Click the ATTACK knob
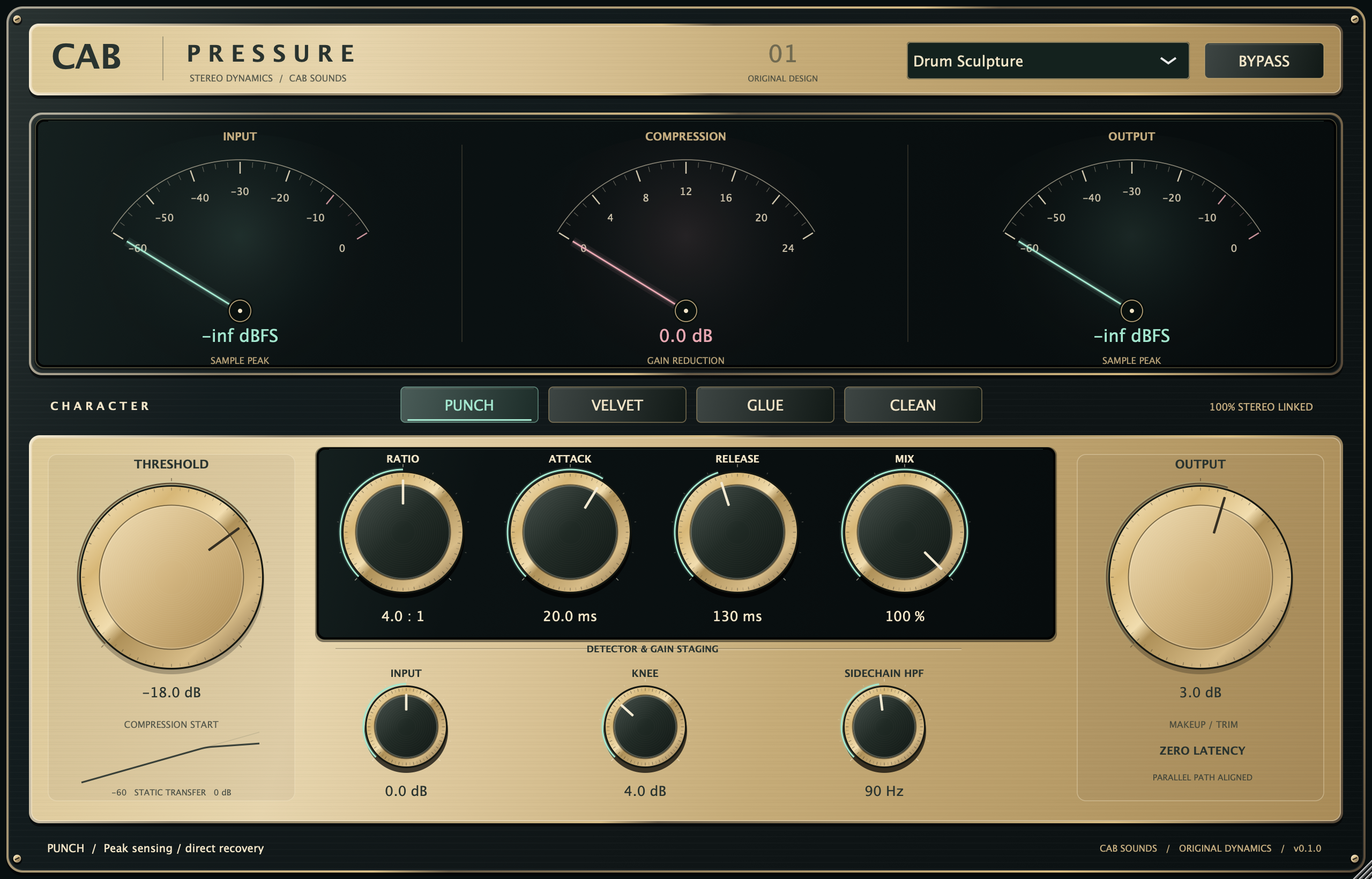 [x=570, y=532]
